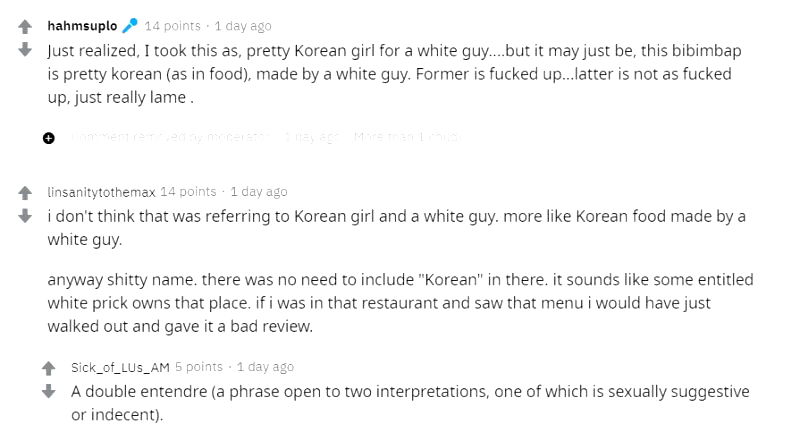Click the microphone flair icon beside hahmsuplo
The width and height of the screenshot is (800, 441).
click(130, 26)
